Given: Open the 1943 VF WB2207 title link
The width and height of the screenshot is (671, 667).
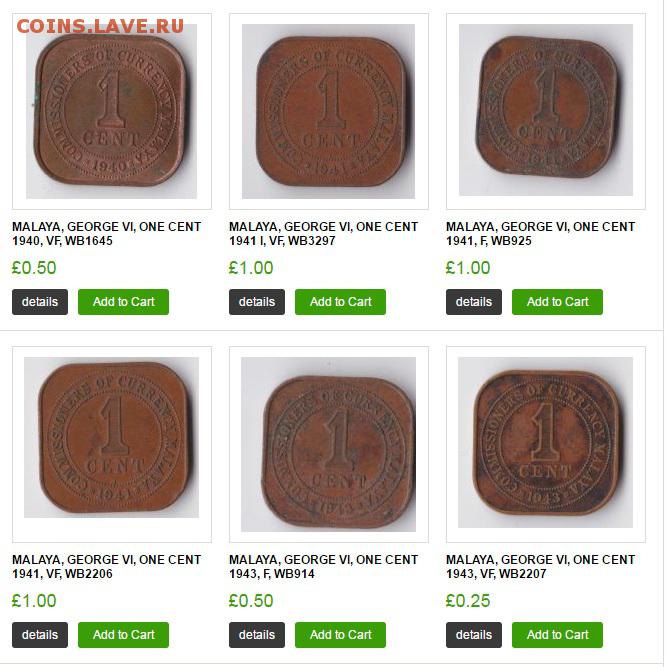Looking at the screenshot, I should pyautogui.click(x=540, y=566).
